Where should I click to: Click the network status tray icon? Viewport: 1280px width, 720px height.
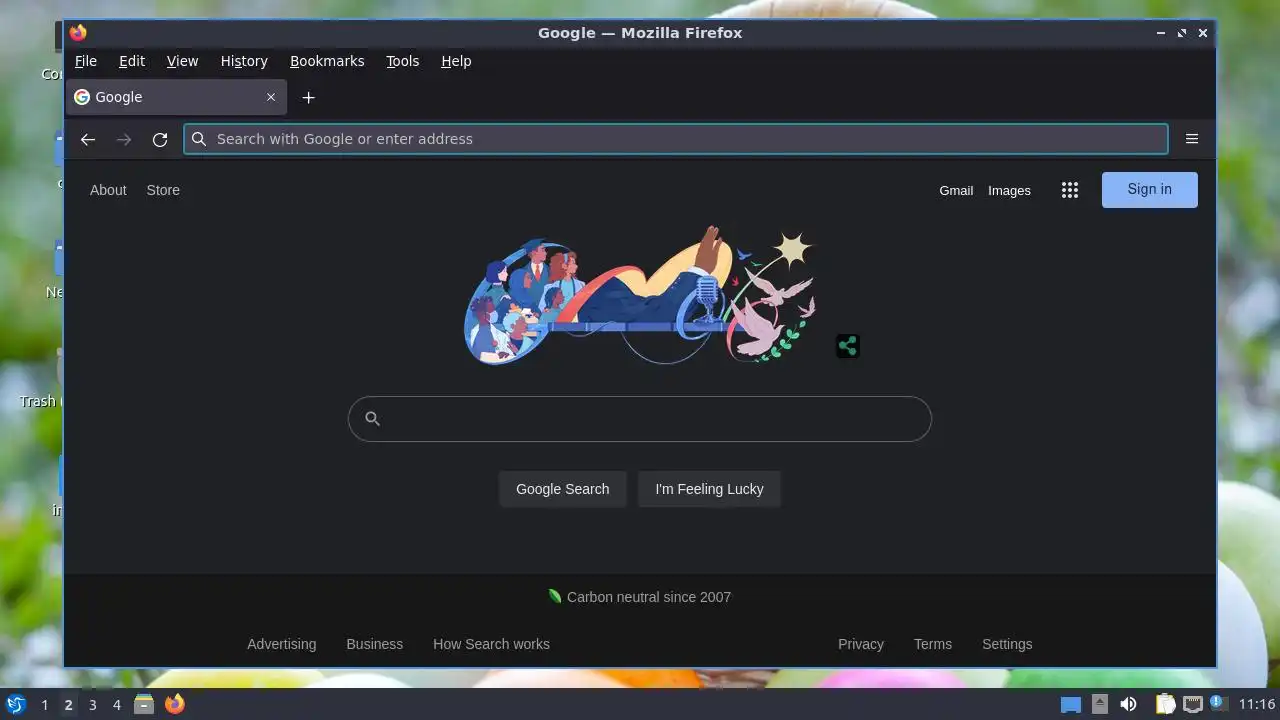coord(1193,704)
